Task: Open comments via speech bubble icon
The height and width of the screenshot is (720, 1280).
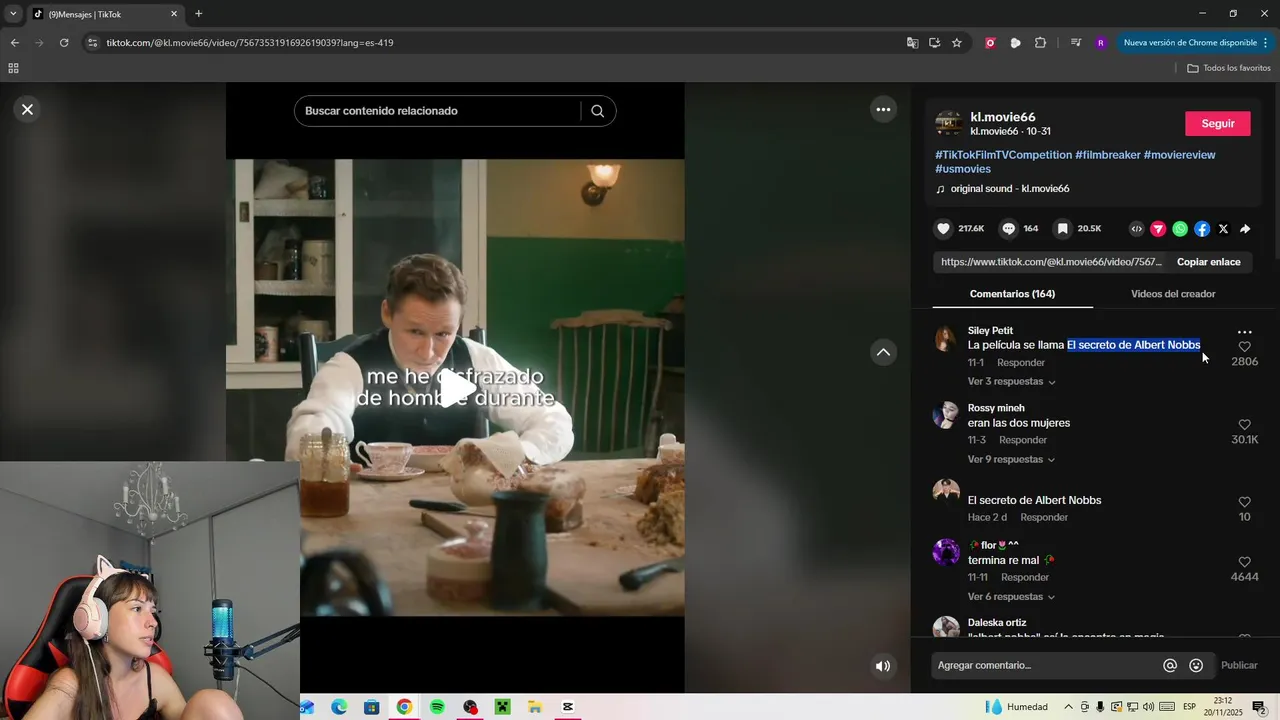Action: pos(1008,229)
